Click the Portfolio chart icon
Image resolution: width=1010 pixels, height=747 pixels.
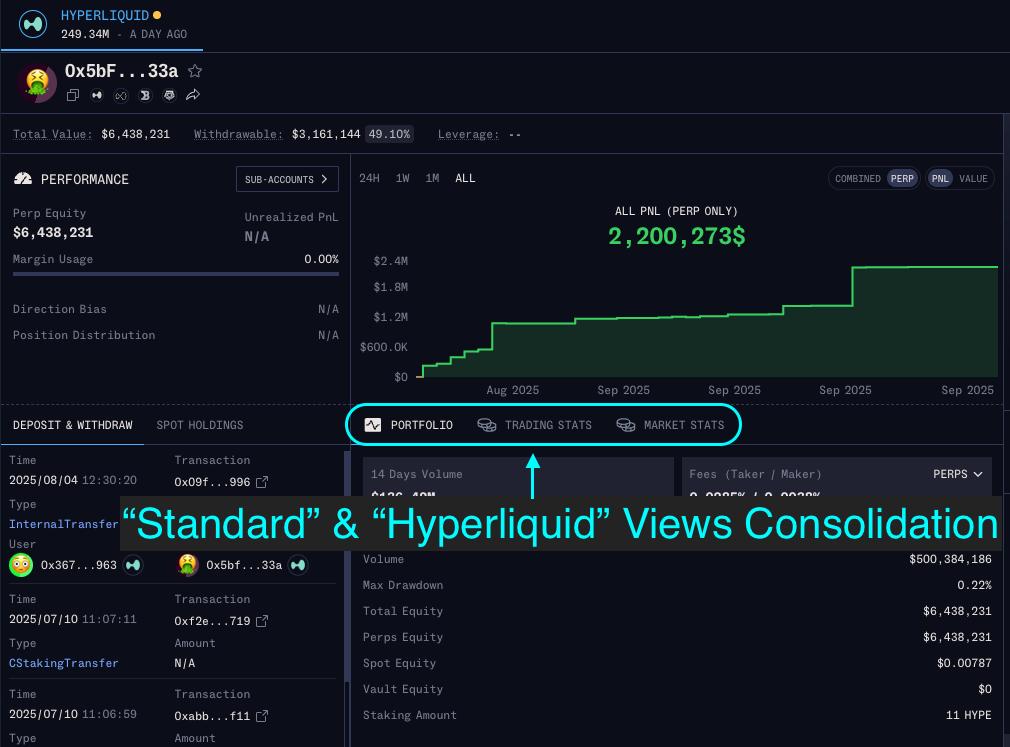point(373,425)
